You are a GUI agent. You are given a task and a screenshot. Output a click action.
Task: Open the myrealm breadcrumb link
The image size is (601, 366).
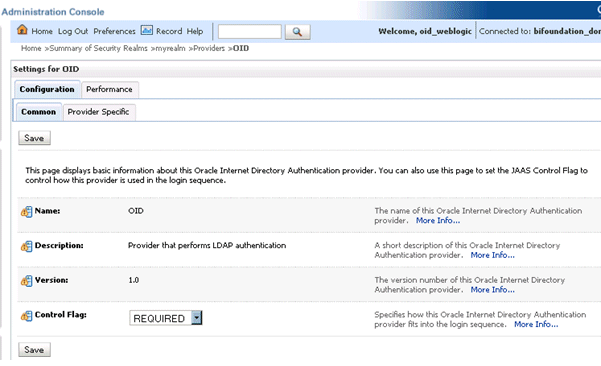[170, 48]
